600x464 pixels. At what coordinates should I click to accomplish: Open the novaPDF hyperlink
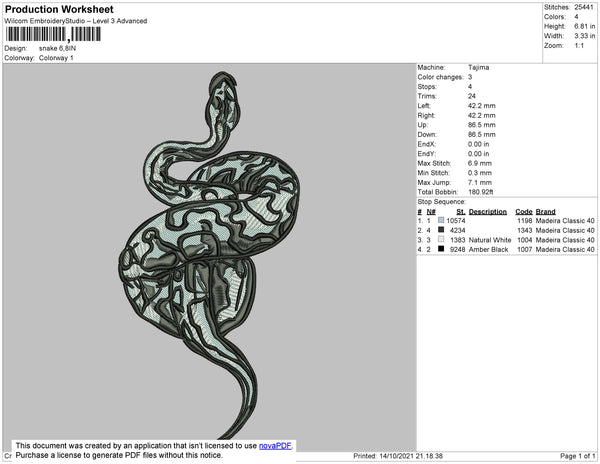click(275, 446)
